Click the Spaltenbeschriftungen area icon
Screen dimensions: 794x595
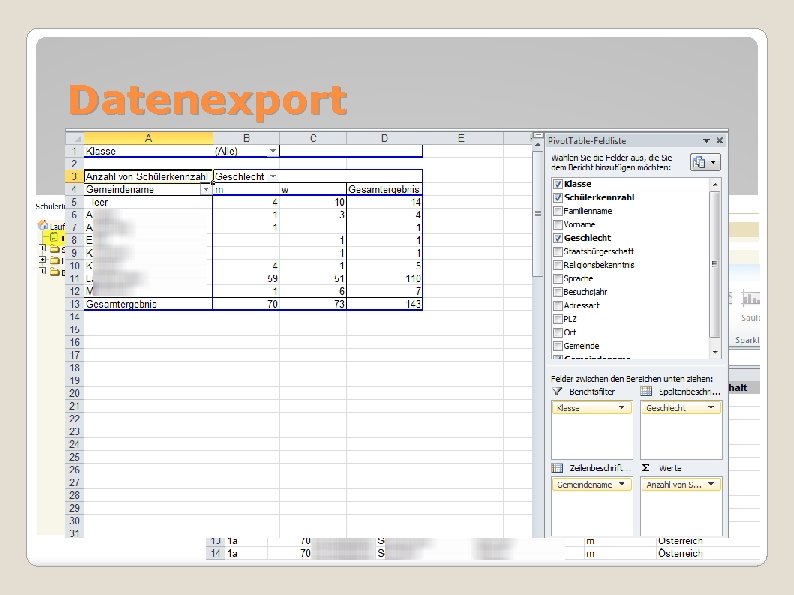[646, 391]
